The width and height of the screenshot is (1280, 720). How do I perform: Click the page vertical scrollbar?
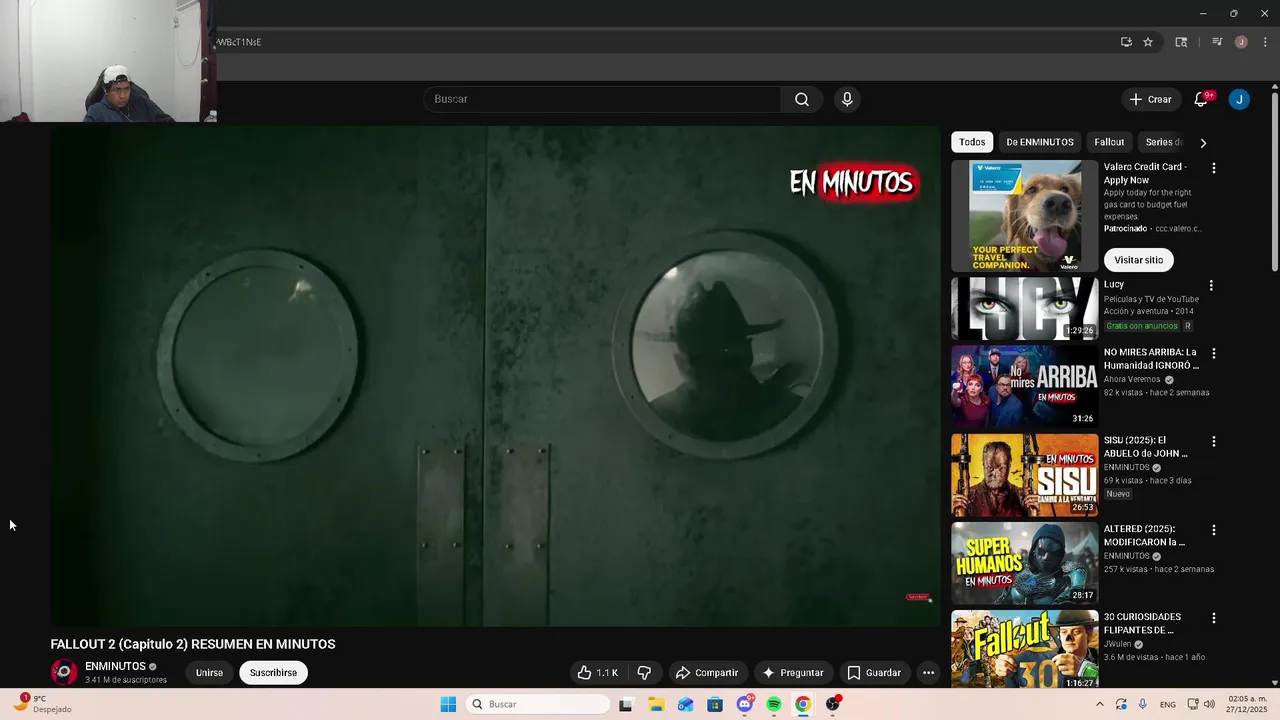[x=1275, y=180]
